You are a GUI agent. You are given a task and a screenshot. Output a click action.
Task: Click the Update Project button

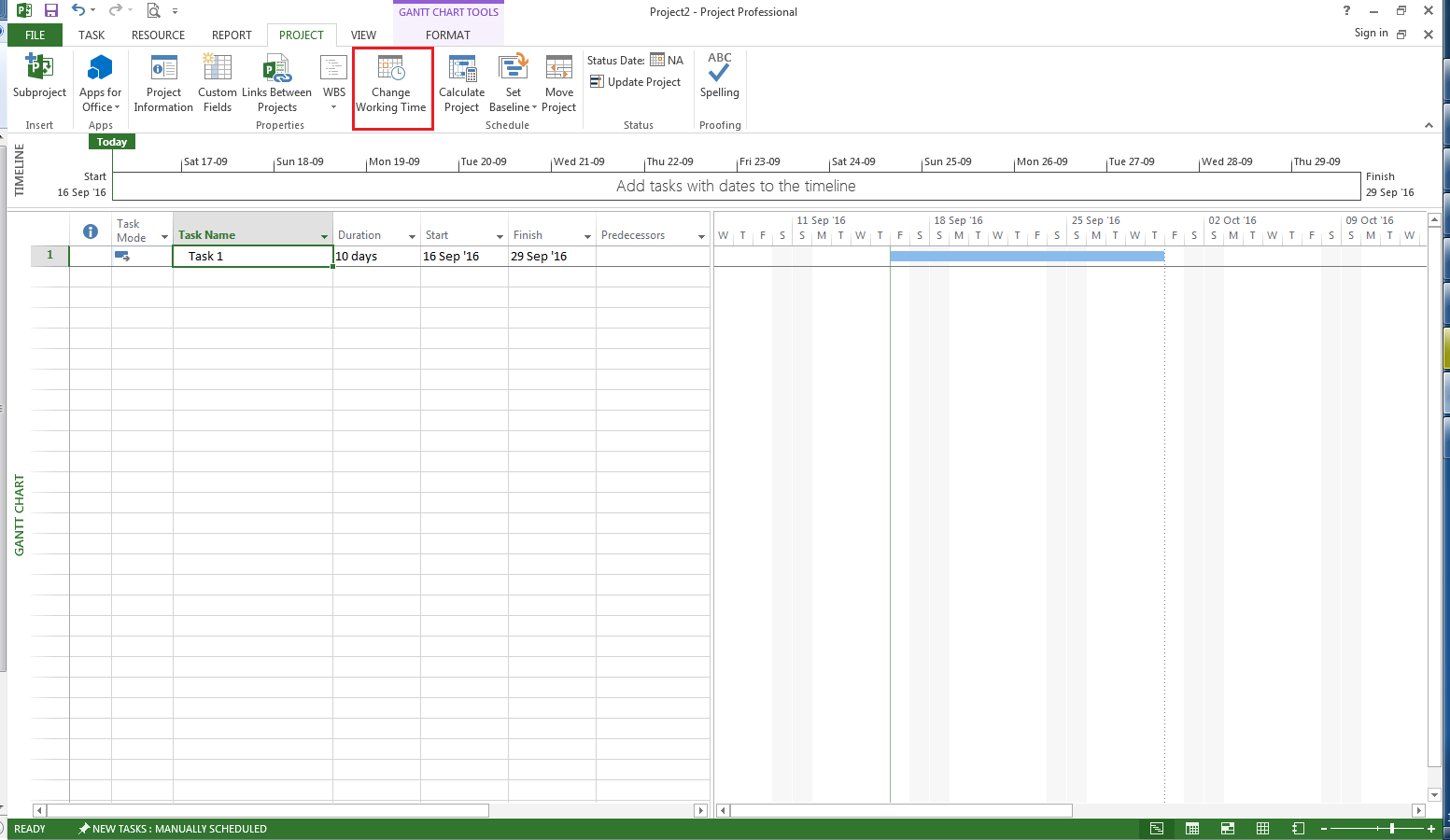pyautogui.click(x=635, y=82)
